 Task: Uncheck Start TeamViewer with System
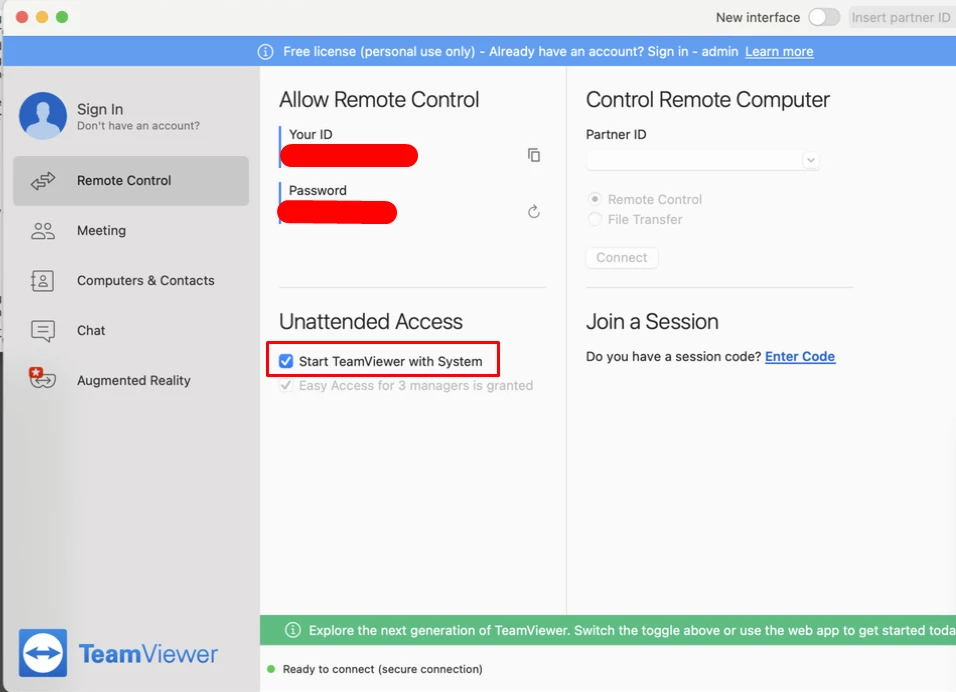click(285, 361)
